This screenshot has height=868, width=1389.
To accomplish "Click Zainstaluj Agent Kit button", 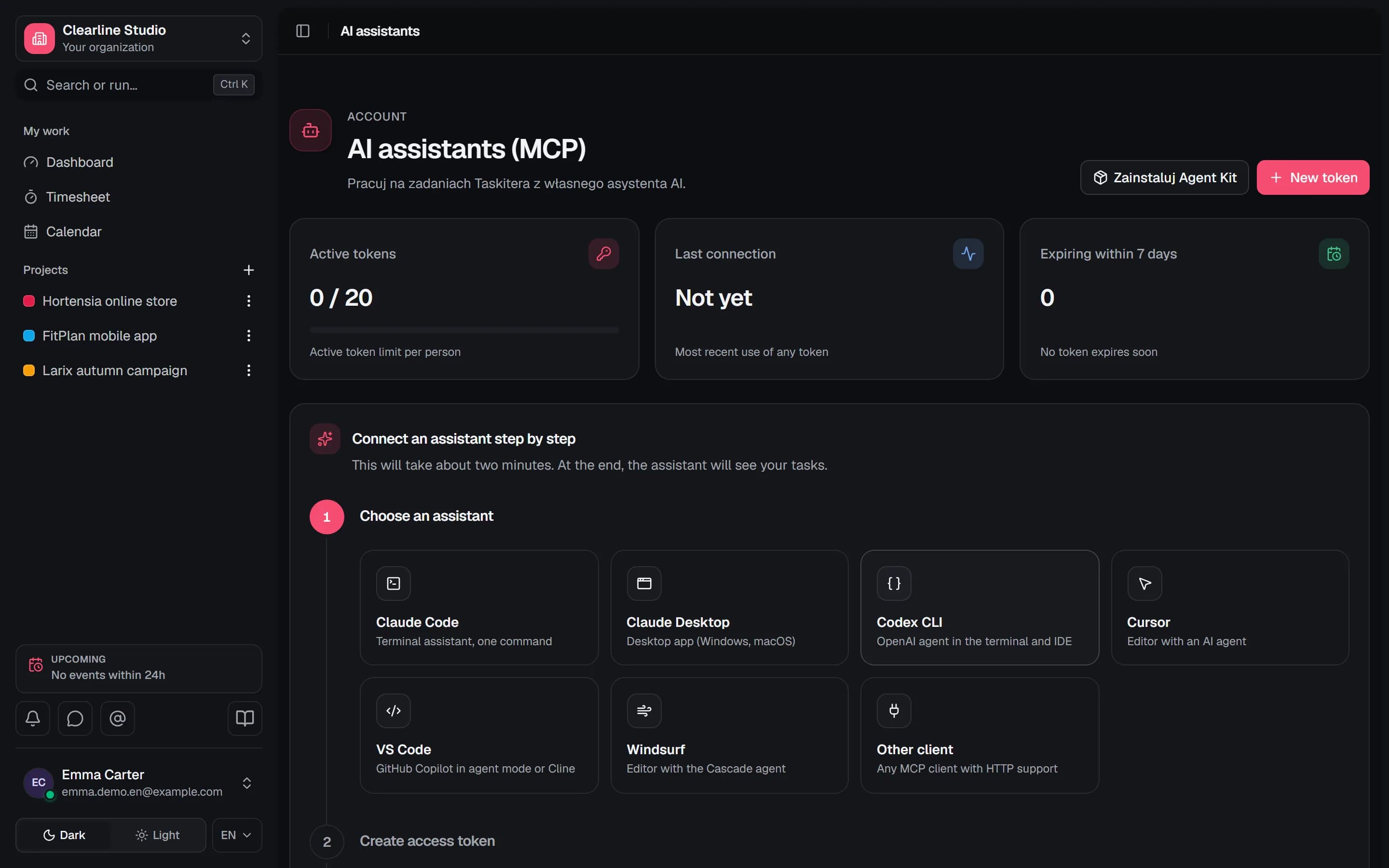I will pyautogui.click(x=1164, y=177).
